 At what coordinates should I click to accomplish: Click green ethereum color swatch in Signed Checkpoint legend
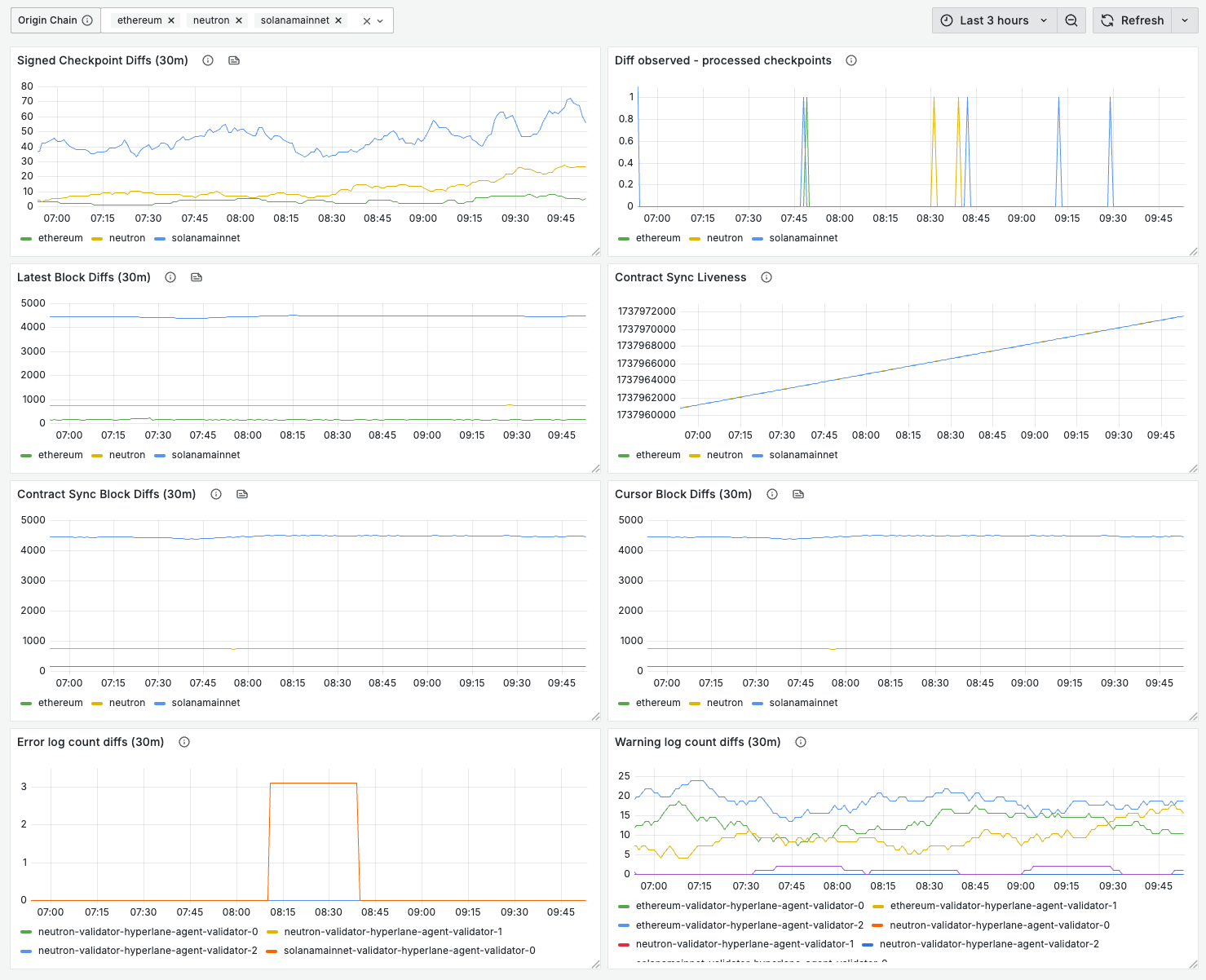(x=26, y=239)
